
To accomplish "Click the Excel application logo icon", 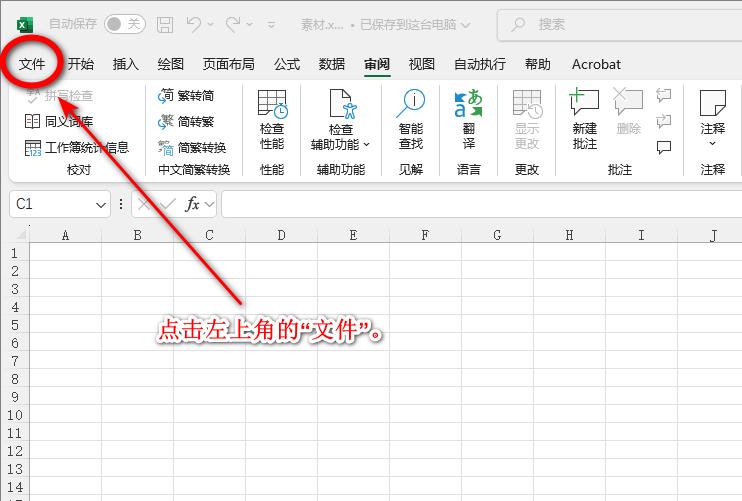I will pyautogui.click(x=25, y=24).
